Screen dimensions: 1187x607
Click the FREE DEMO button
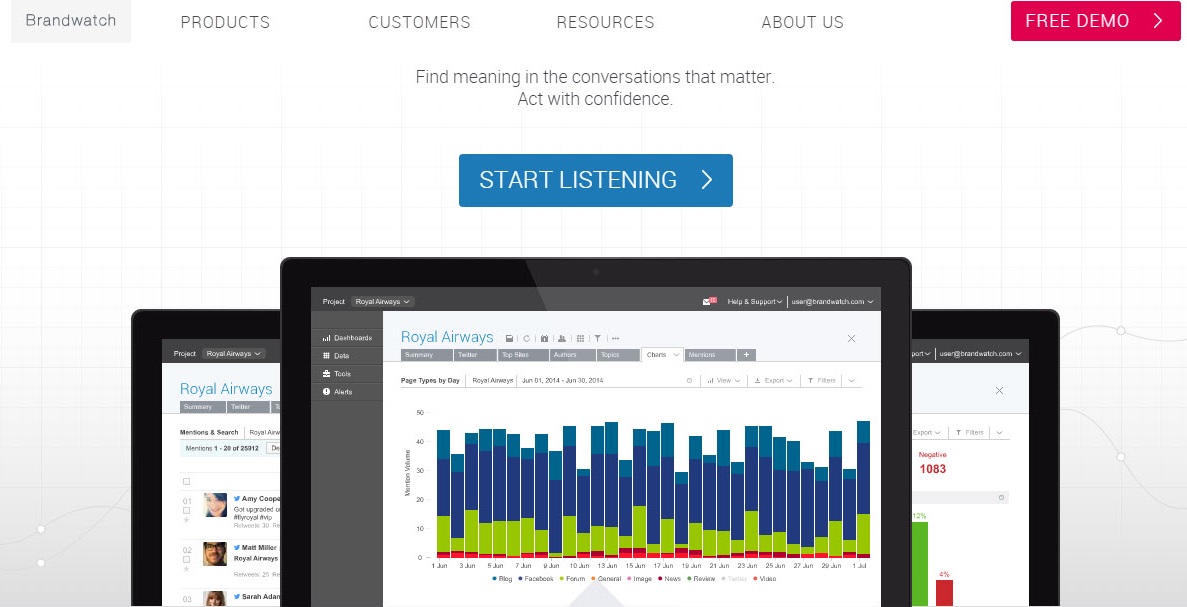point(1095,21)
